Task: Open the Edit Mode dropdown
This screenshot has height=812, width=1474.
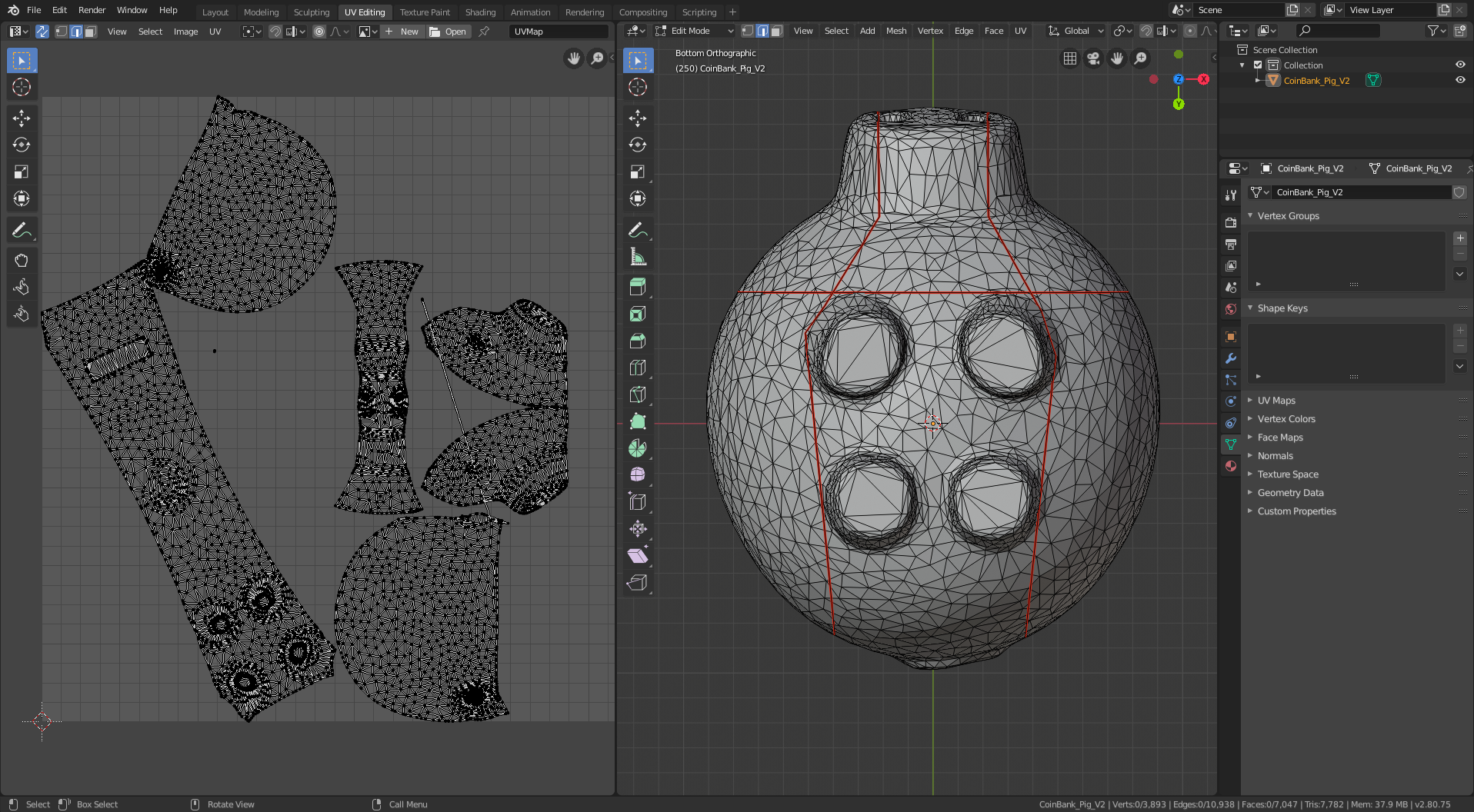Action: coord(694,31)
